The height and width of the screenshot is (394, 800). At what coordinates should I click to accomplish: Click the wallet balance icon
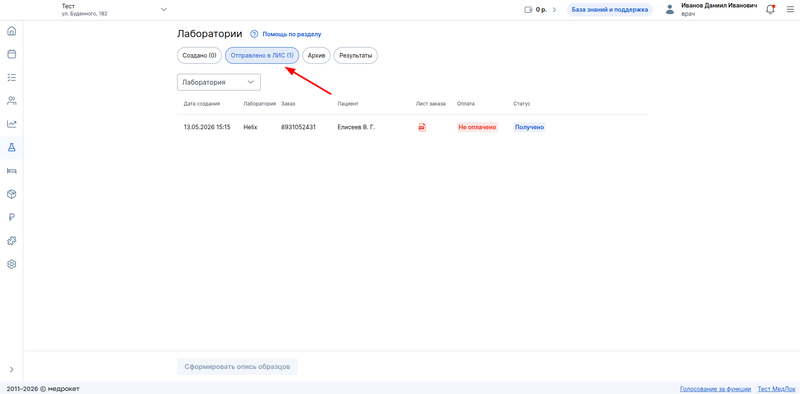[x=528, y=9]
